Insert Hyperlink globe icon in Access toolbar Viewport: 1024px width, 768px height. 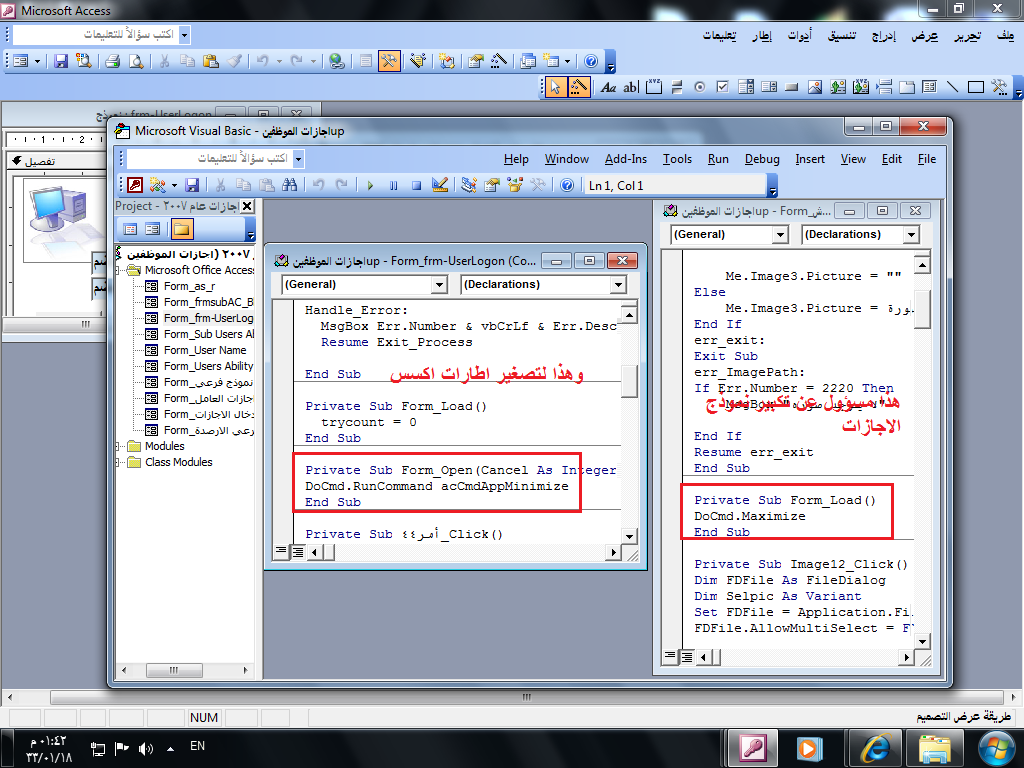336,61
